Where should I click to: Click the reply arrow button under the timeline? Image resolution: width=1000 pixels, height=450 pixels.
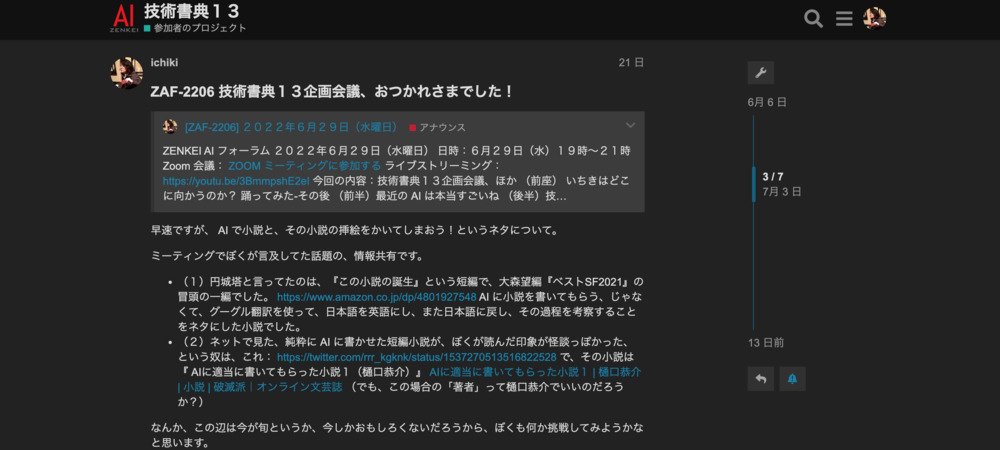click(x=760, y=379)
